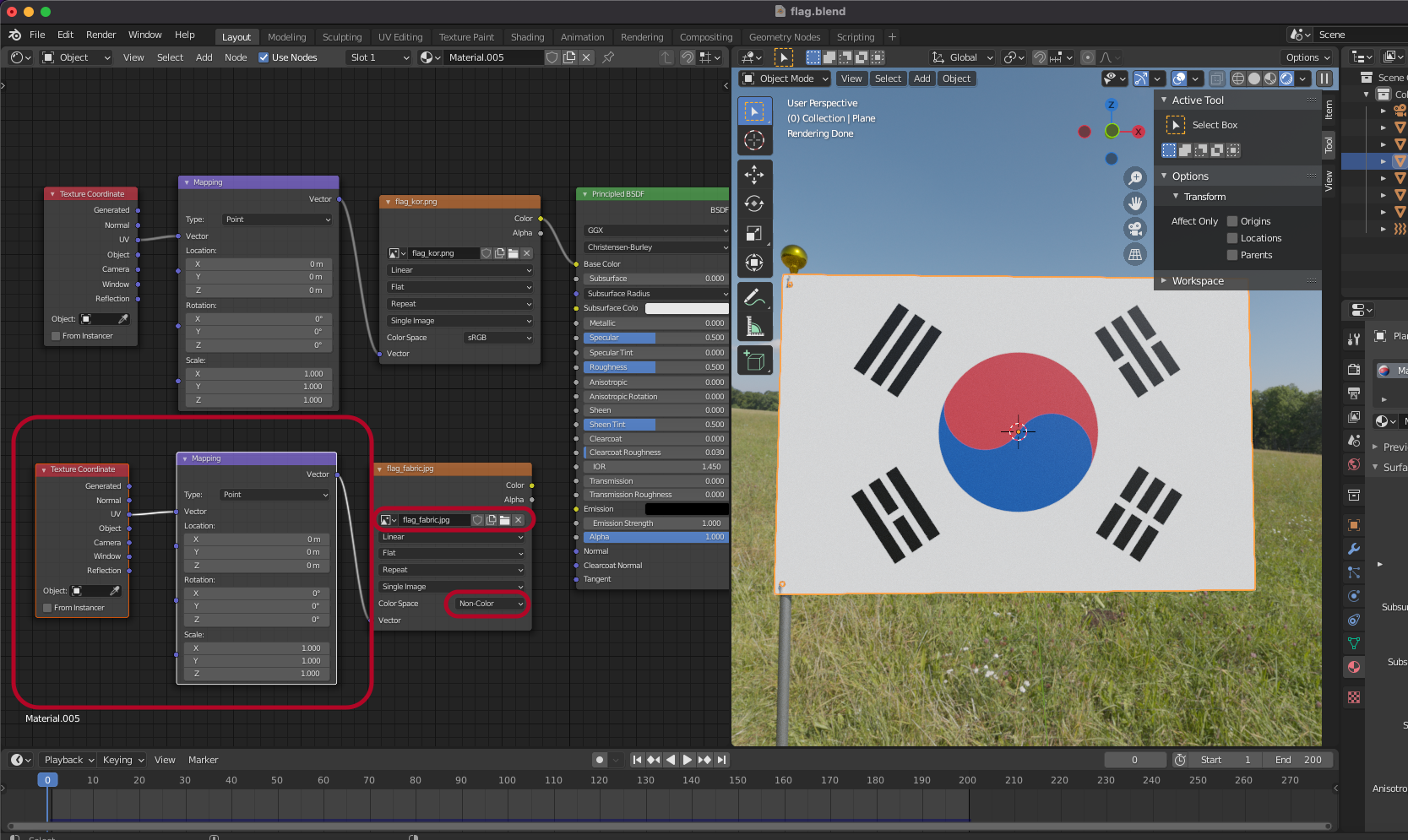1408x840 pixels.
Task: Choose the Measure tool
Action: click(754, 327)
